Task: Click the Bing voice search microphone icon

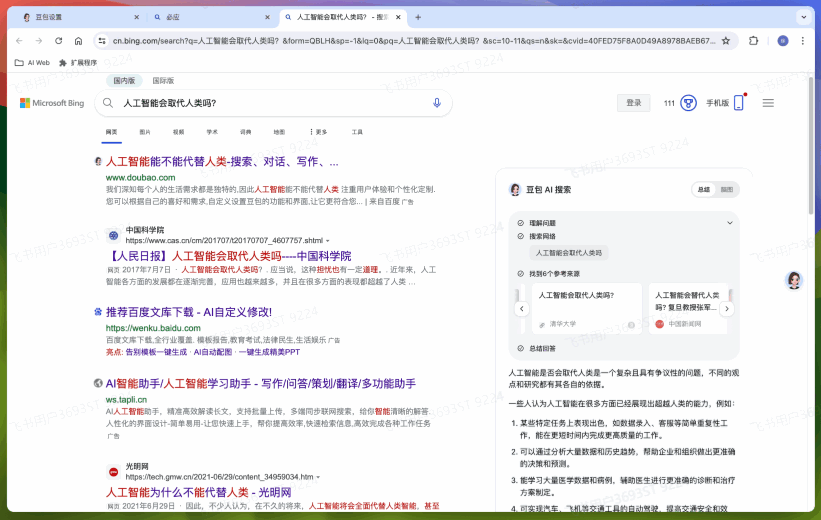Action: [436, 103]
